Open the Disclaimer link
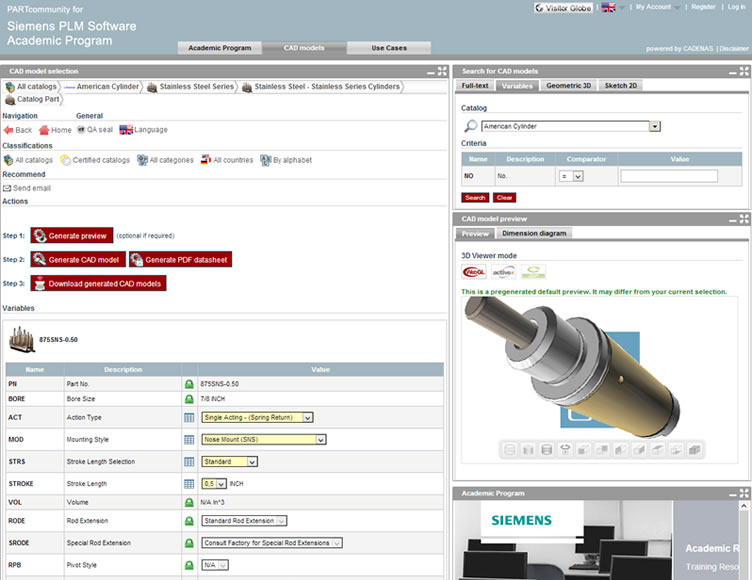The height and width of the screenshot is (580, 752). pos(733,48)
